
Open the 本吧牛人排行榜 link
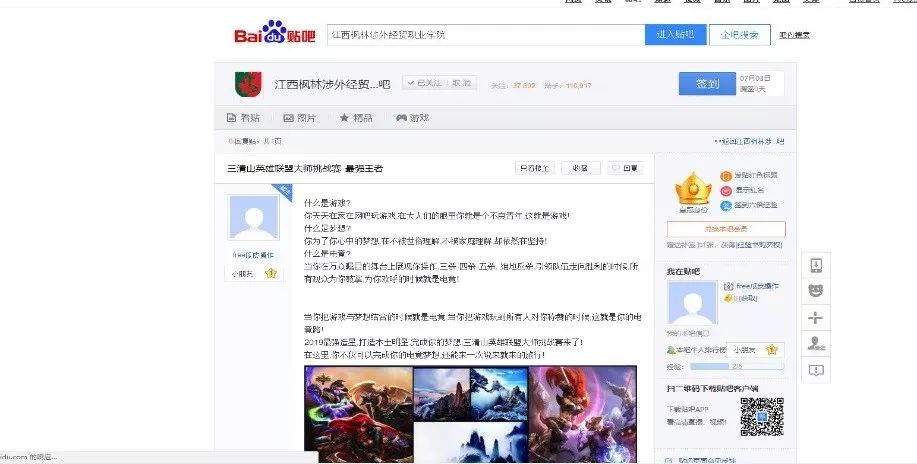(x=701, y=350)
